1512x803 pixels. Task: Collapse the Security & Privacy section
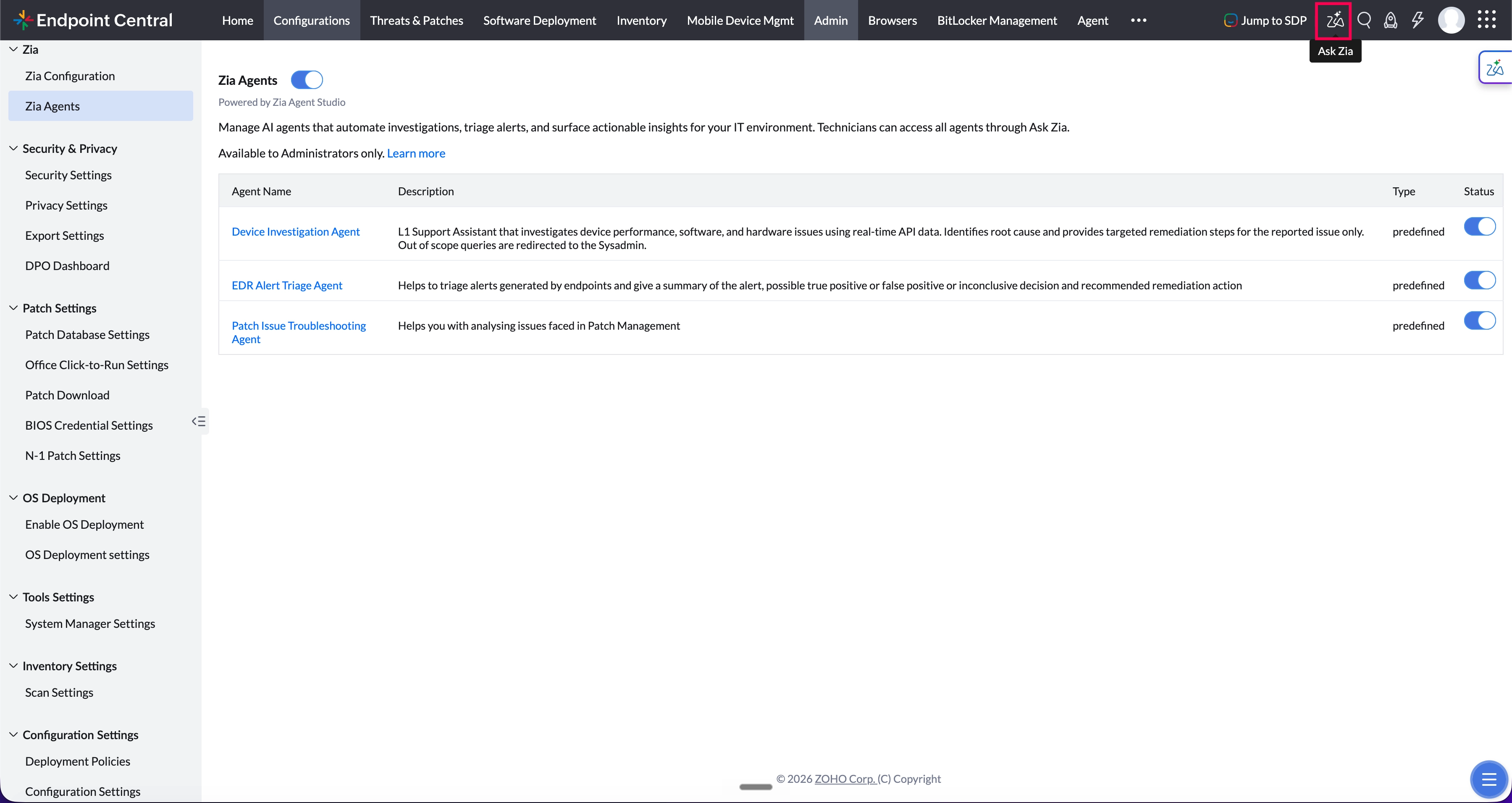click(13, 149)
